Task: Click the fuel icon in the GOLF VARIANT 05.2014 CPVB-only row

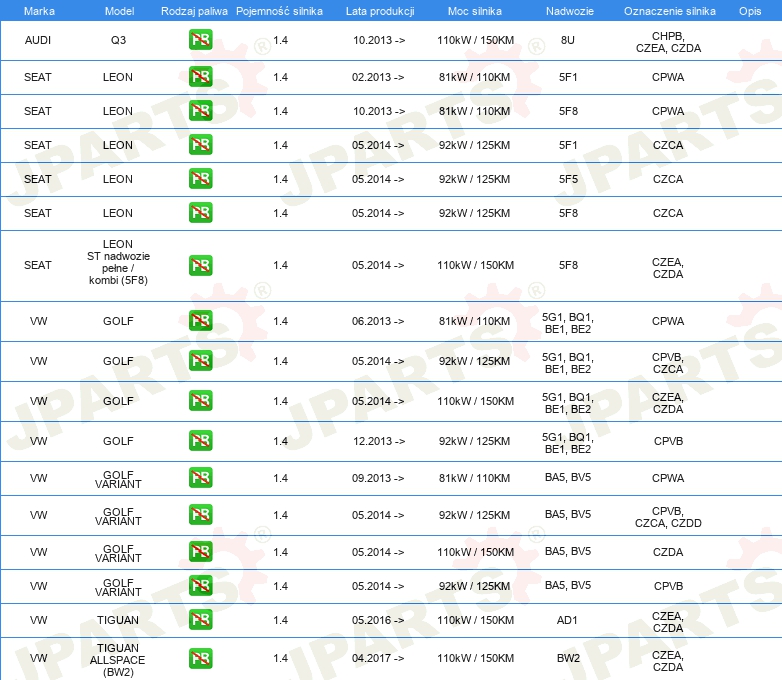Action: click(200, 585)
